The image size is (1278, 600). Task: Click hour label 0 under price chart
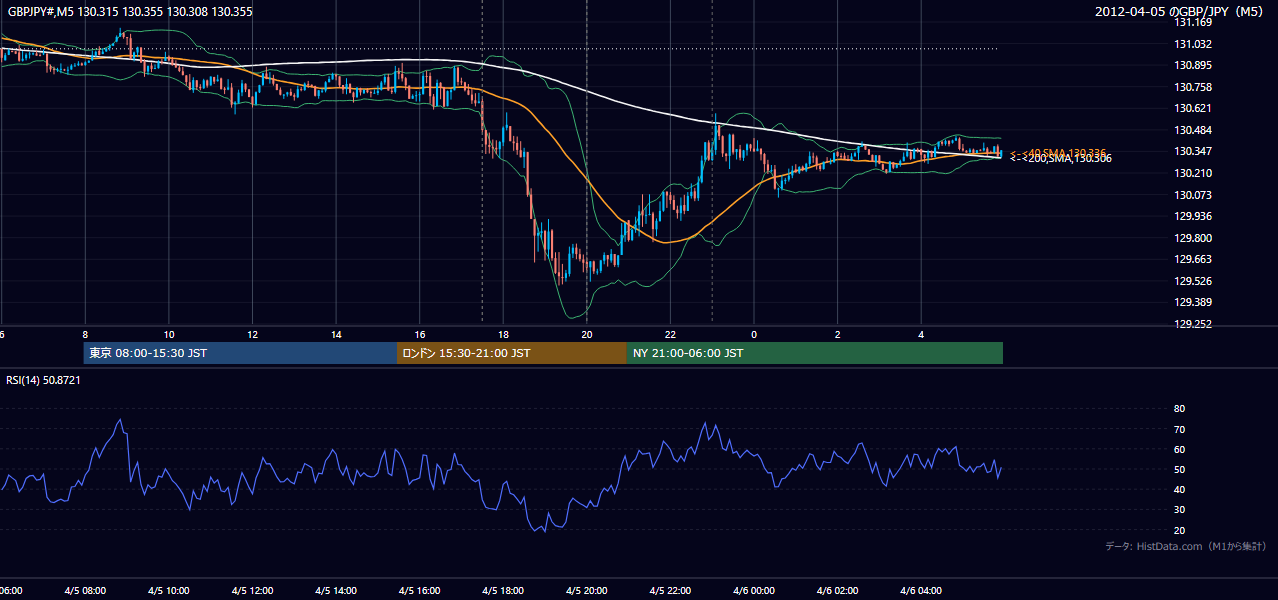pyautogui.click(x=754, y=335)
